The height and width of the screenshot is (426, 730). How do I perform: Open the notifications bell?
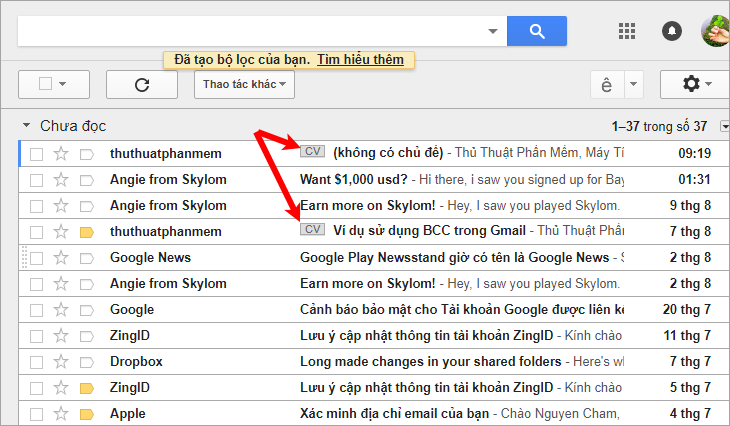click(671, 31)
